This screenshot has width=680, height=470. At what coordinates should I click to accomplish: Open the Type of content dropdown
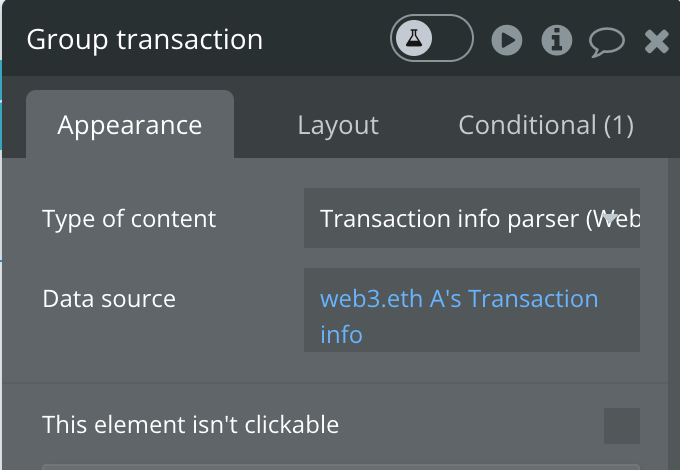(472, 218)
